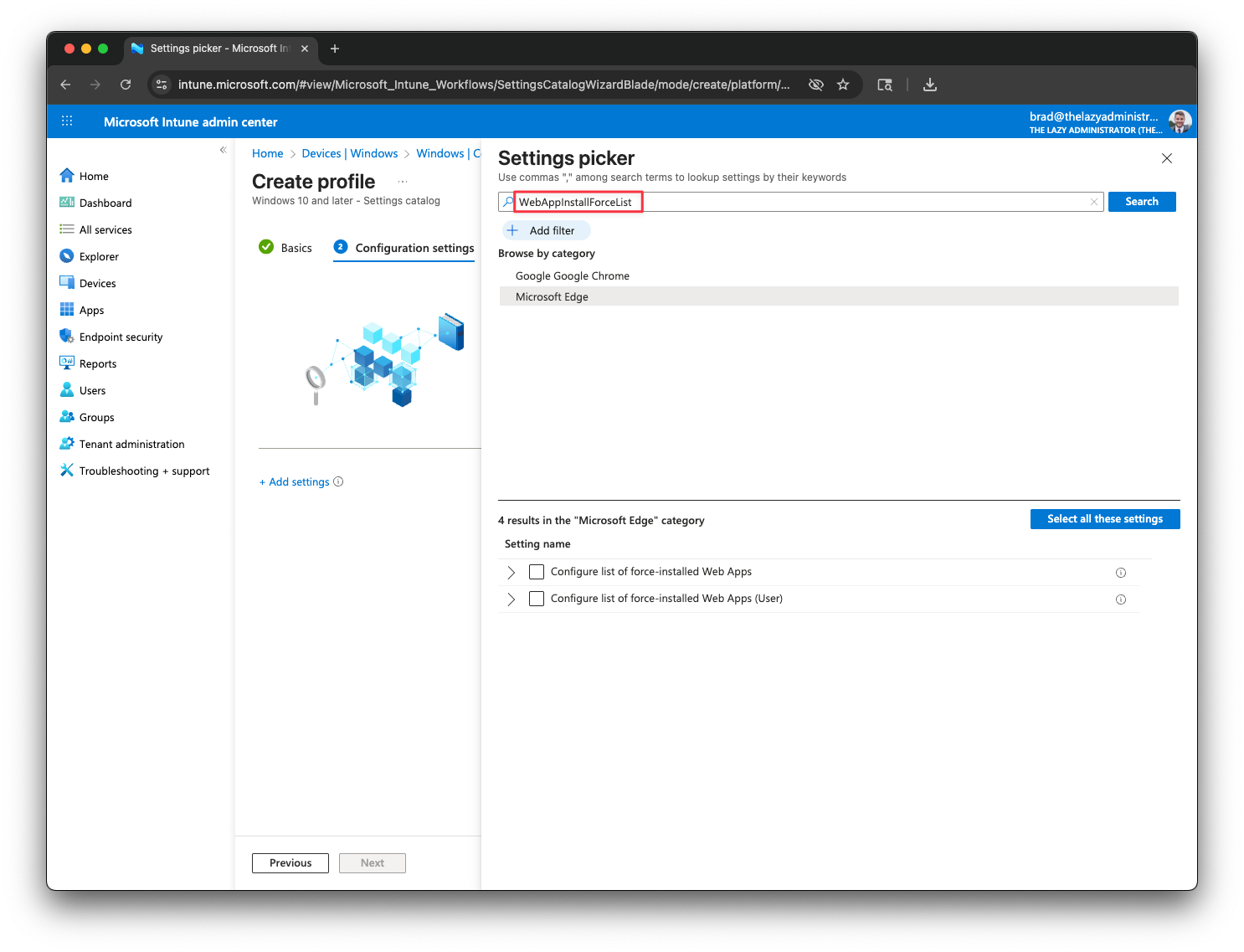Bookmark this page with the star icon
The image size is (1244, 952).
(x=843, y=85)
